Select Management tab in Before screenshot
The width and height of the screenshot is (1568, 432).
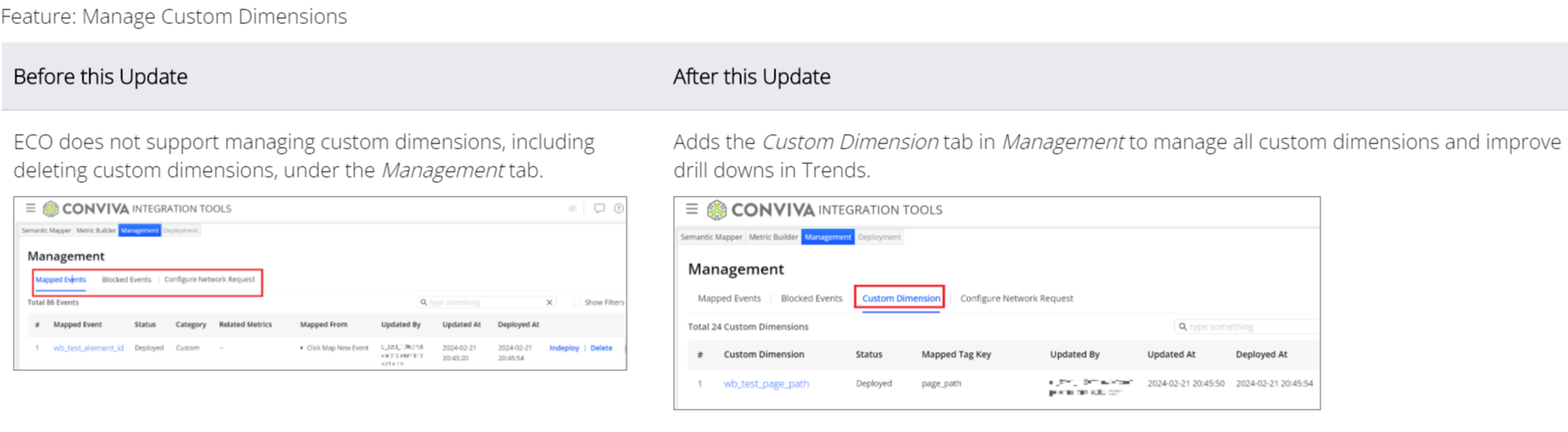click(x=139, y=230)
